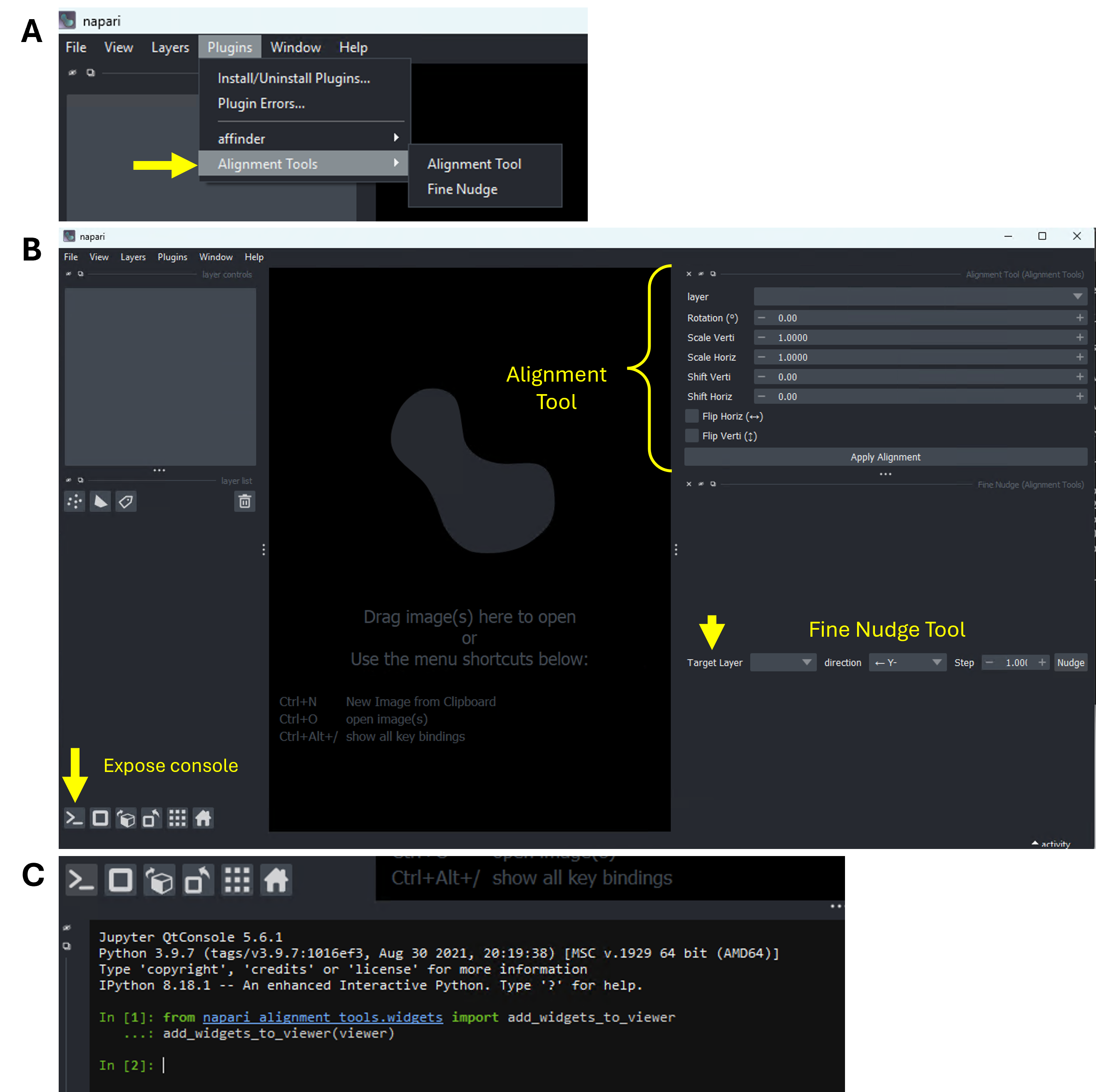Click the Step value field

1015,663
